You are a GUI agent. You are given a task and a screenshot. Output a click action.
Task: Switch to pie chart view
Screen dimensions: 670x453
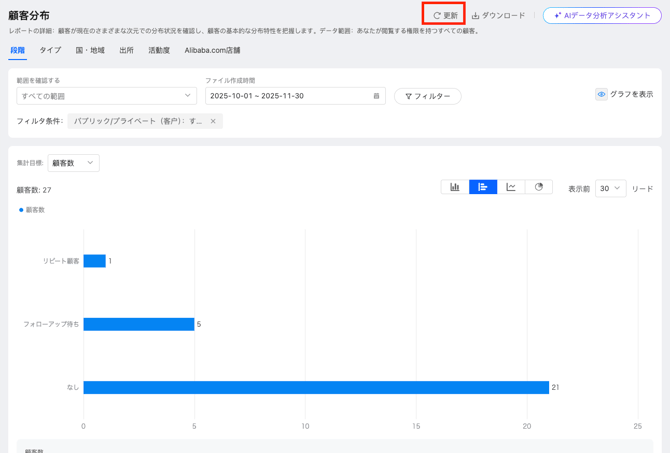(539, 187)
